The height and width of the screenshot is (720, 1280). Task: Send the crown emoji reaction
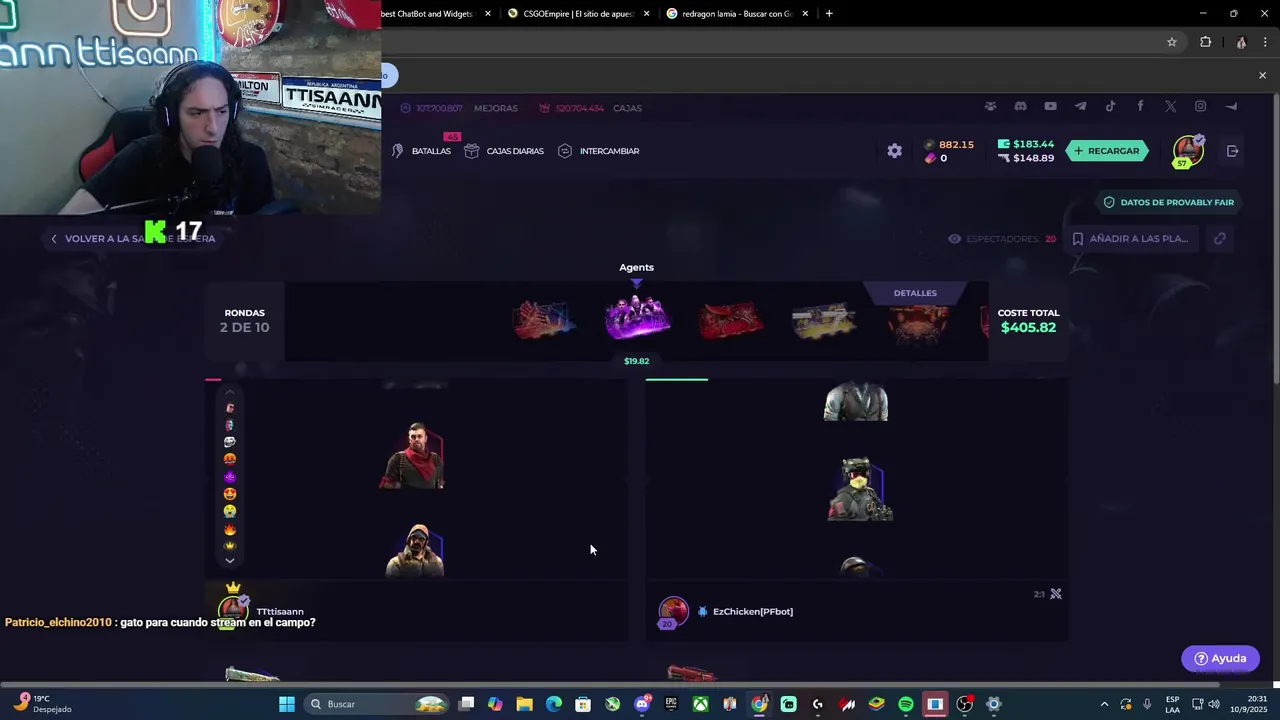pos(230,546)
